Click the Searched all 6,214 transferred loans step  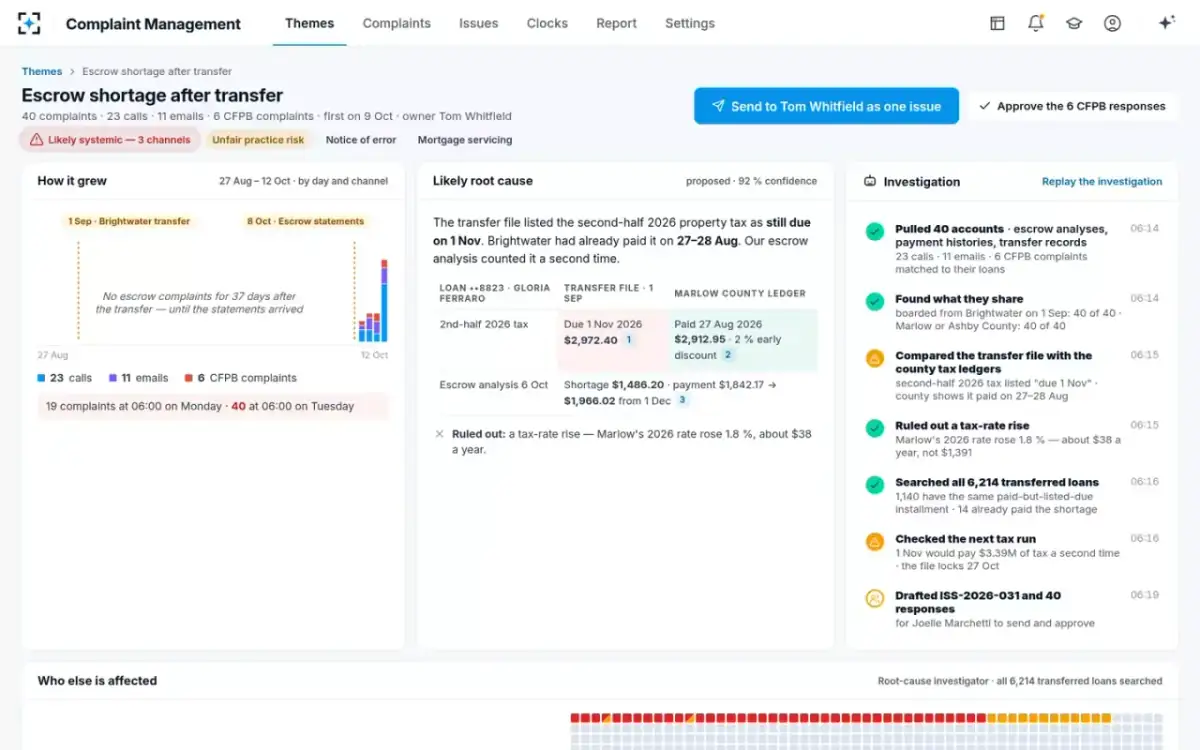click(997, 482)
